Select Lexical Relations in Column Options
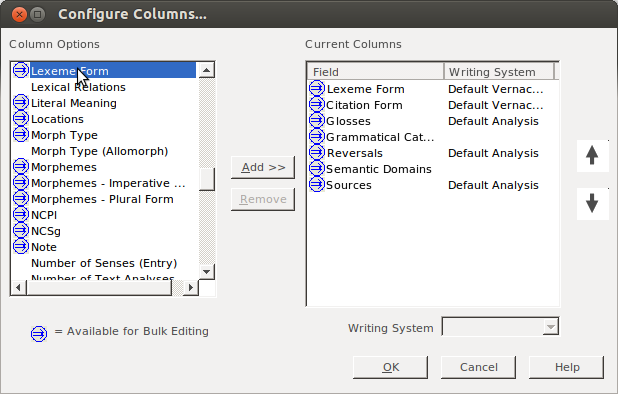 78,87
